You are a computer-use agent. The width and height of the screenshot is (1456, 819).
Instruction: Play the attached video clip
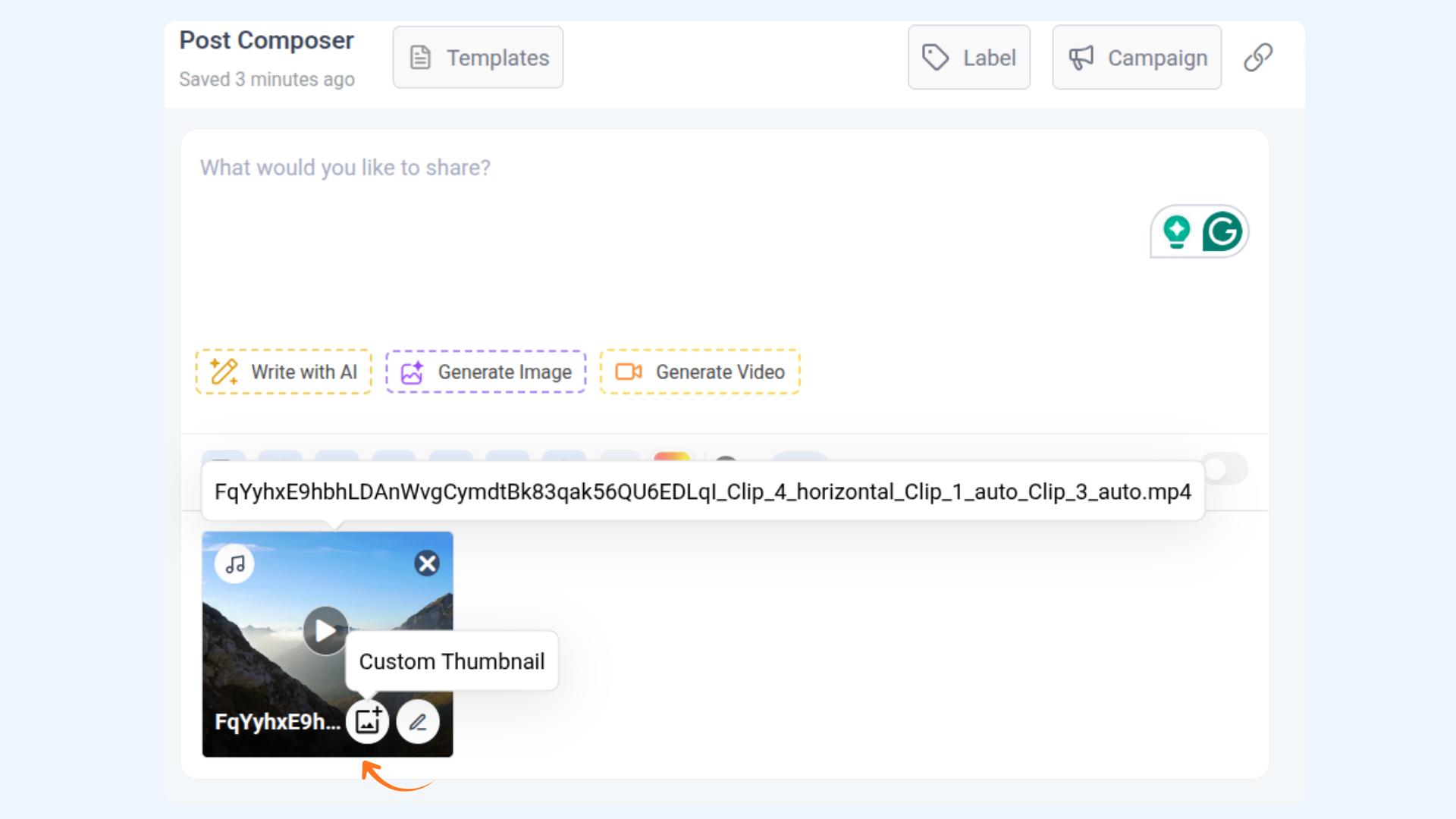coord(325,630)
